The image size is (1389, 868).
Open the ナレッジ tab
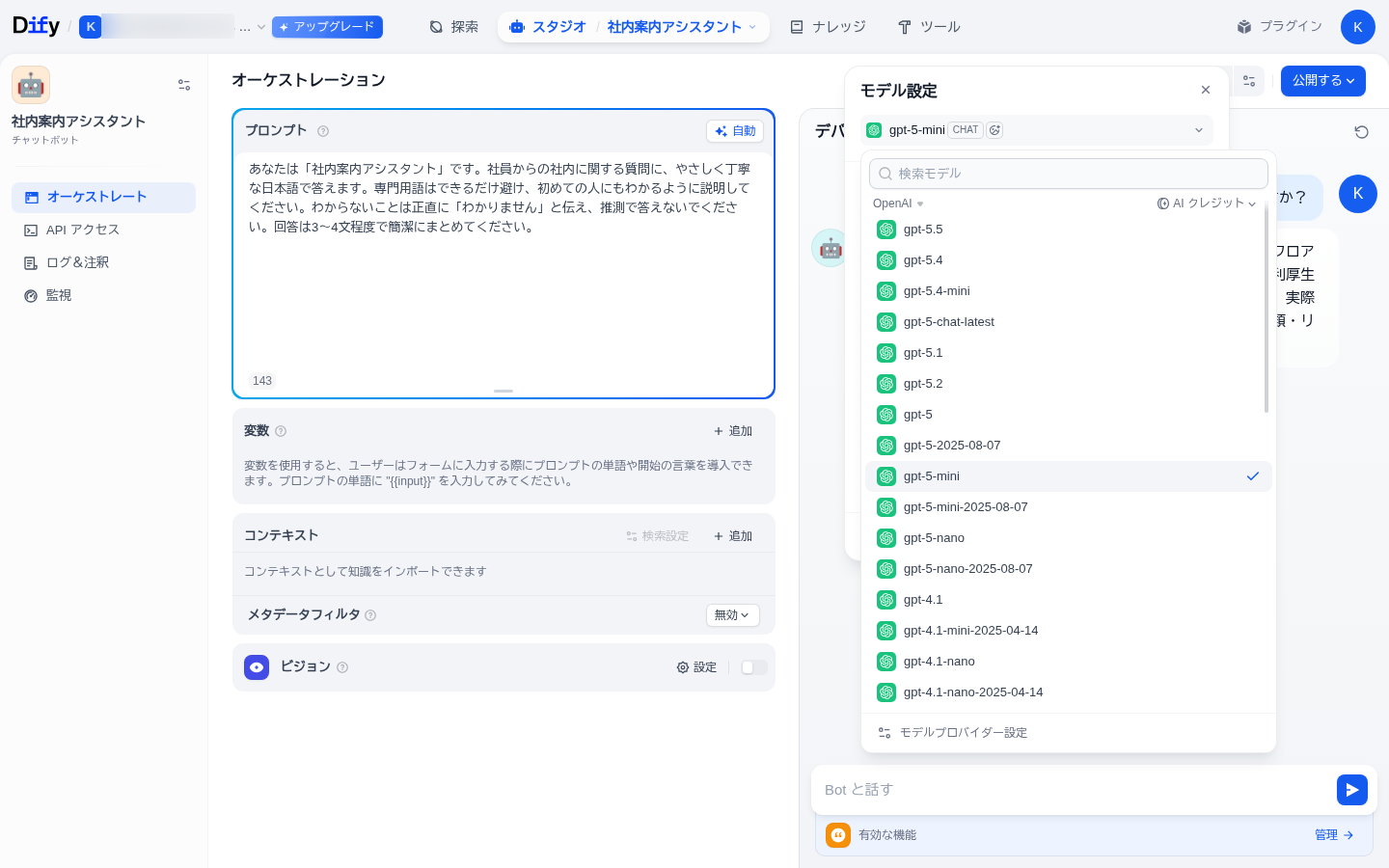coord(828,27)
